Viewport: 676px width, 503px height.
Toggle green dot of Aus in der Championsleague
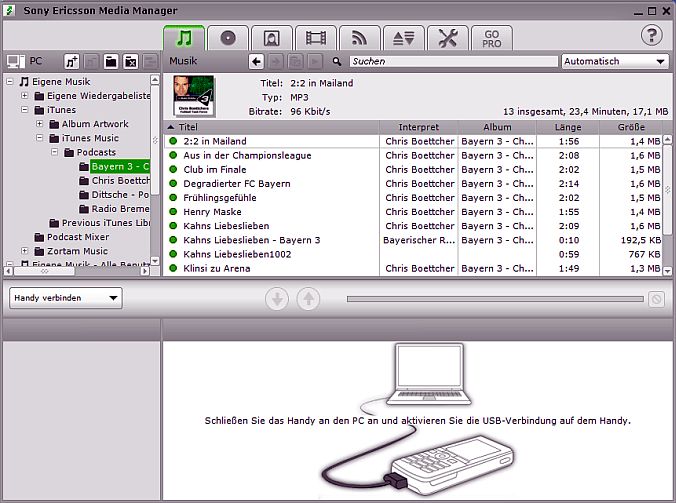pos(173,155)
